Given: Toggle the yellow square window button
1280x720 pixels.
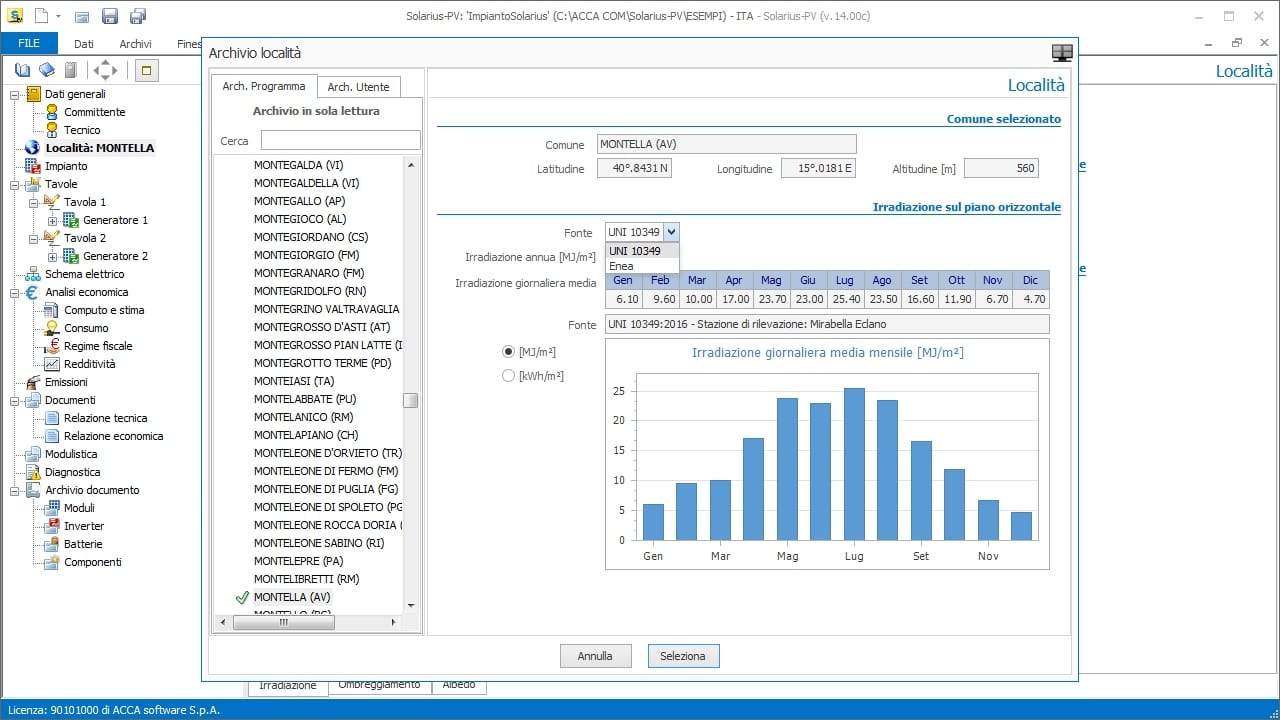Looking at the screenshot, I should [x=146, y=70].
